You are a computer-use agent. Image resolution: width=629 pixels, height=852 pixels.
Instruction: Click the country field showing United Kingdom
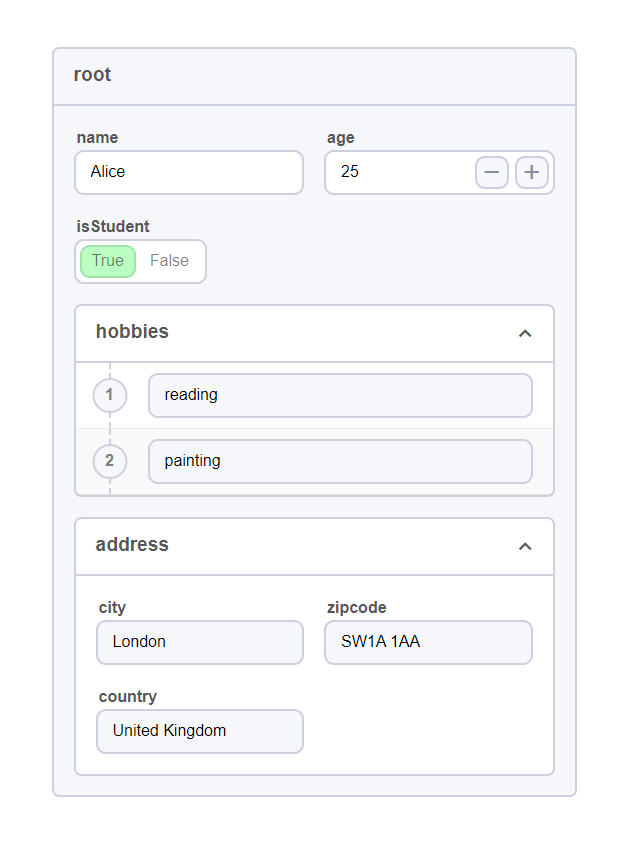coord(200,731)
